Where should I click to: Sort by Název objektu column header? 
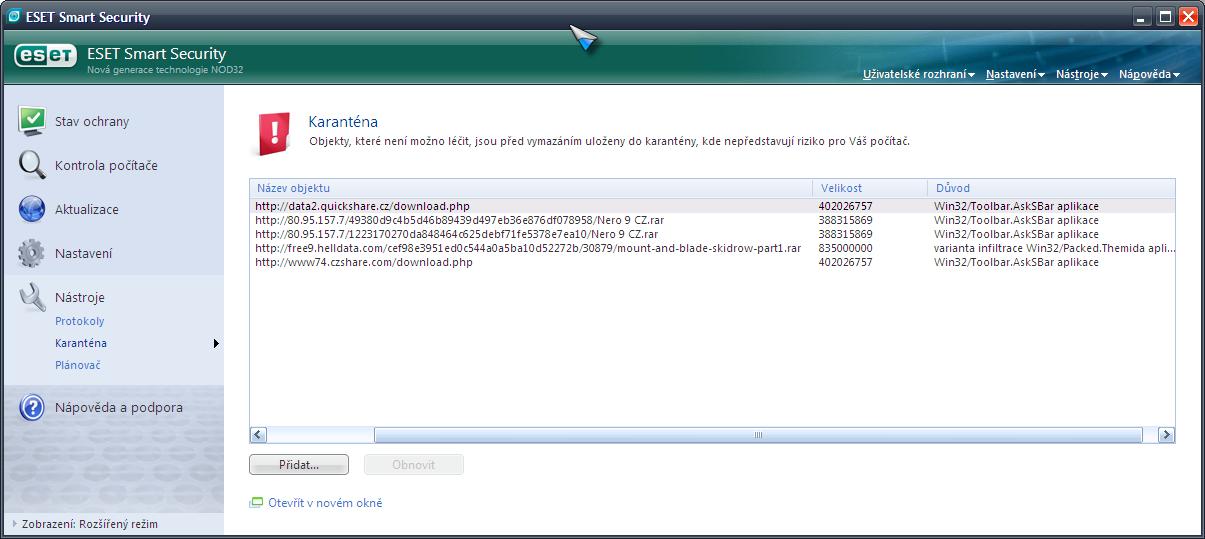coord(531,188)
